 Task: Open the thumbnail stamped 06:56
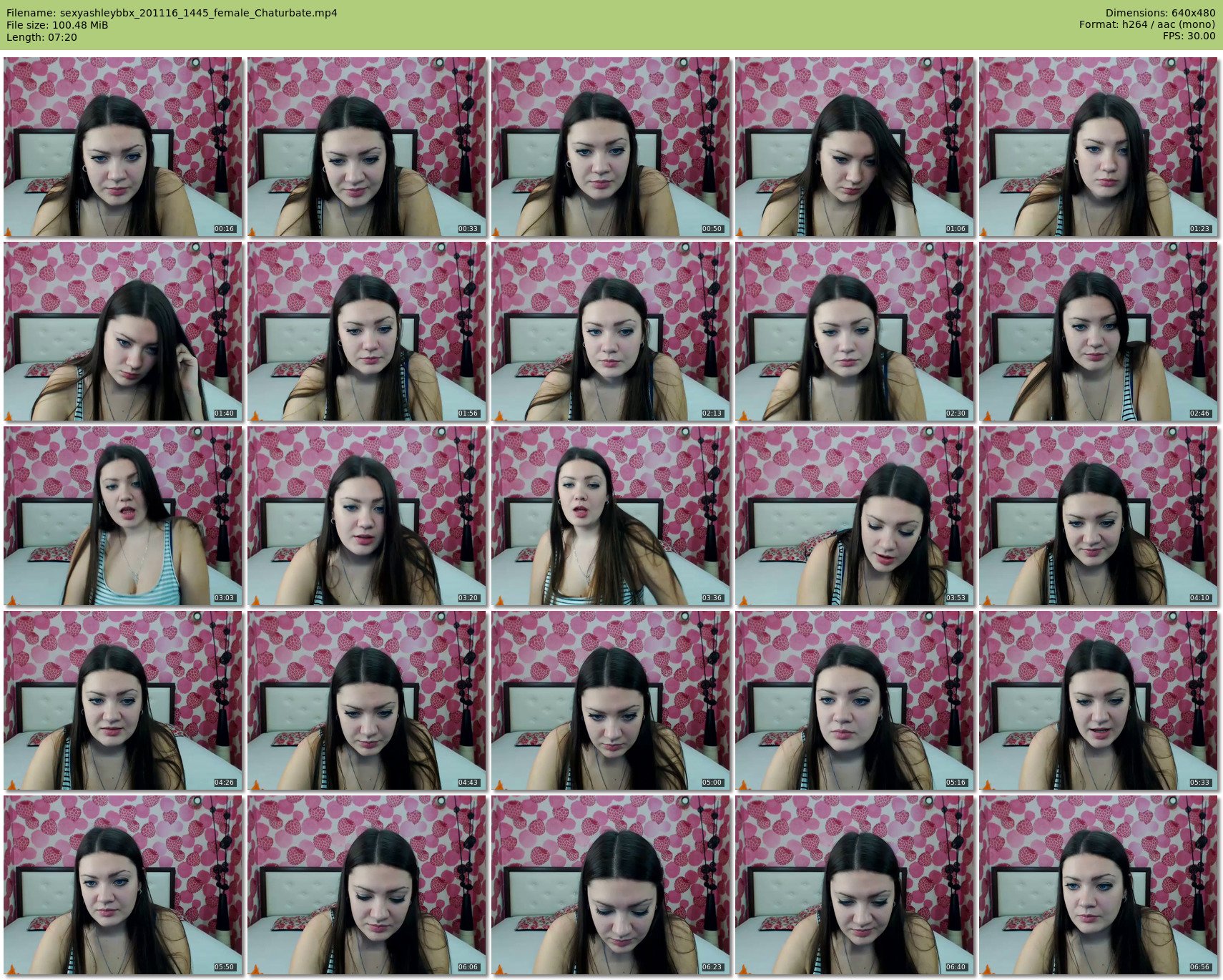1099,886
